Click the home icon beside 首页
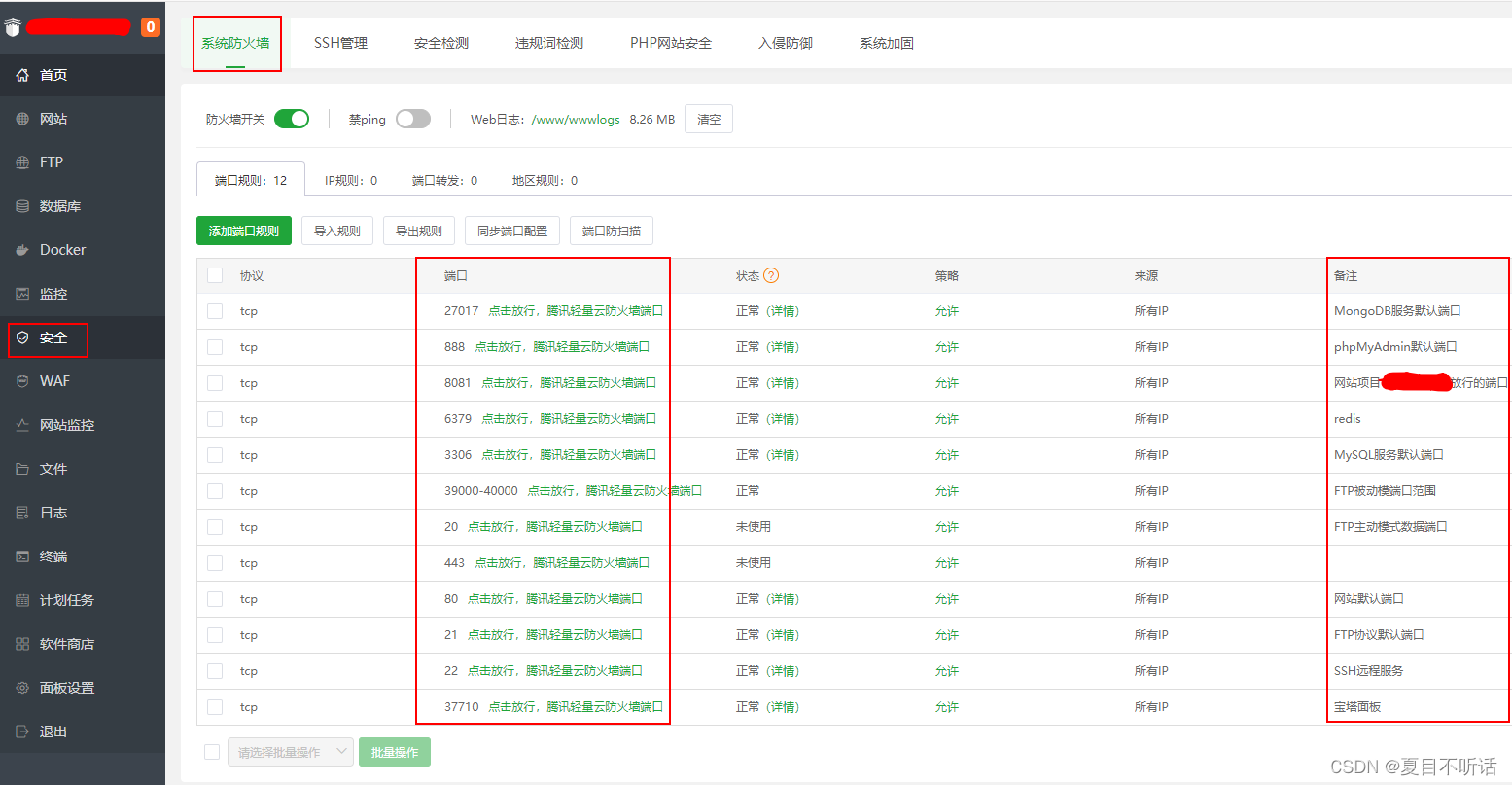This screenshot has height=785, width=1512. (x=22, y=75)
